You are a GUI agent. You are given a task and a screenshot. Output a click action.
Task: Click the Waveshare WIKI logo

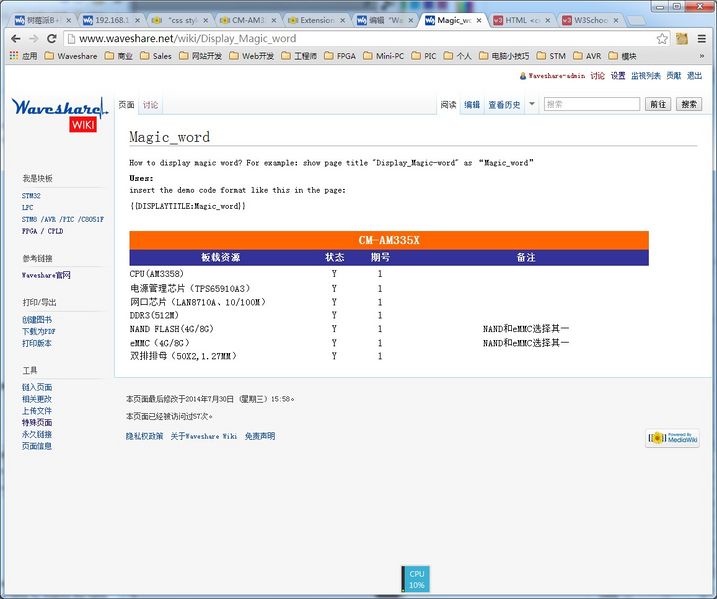pyautogui.click(x=60, y=114)
